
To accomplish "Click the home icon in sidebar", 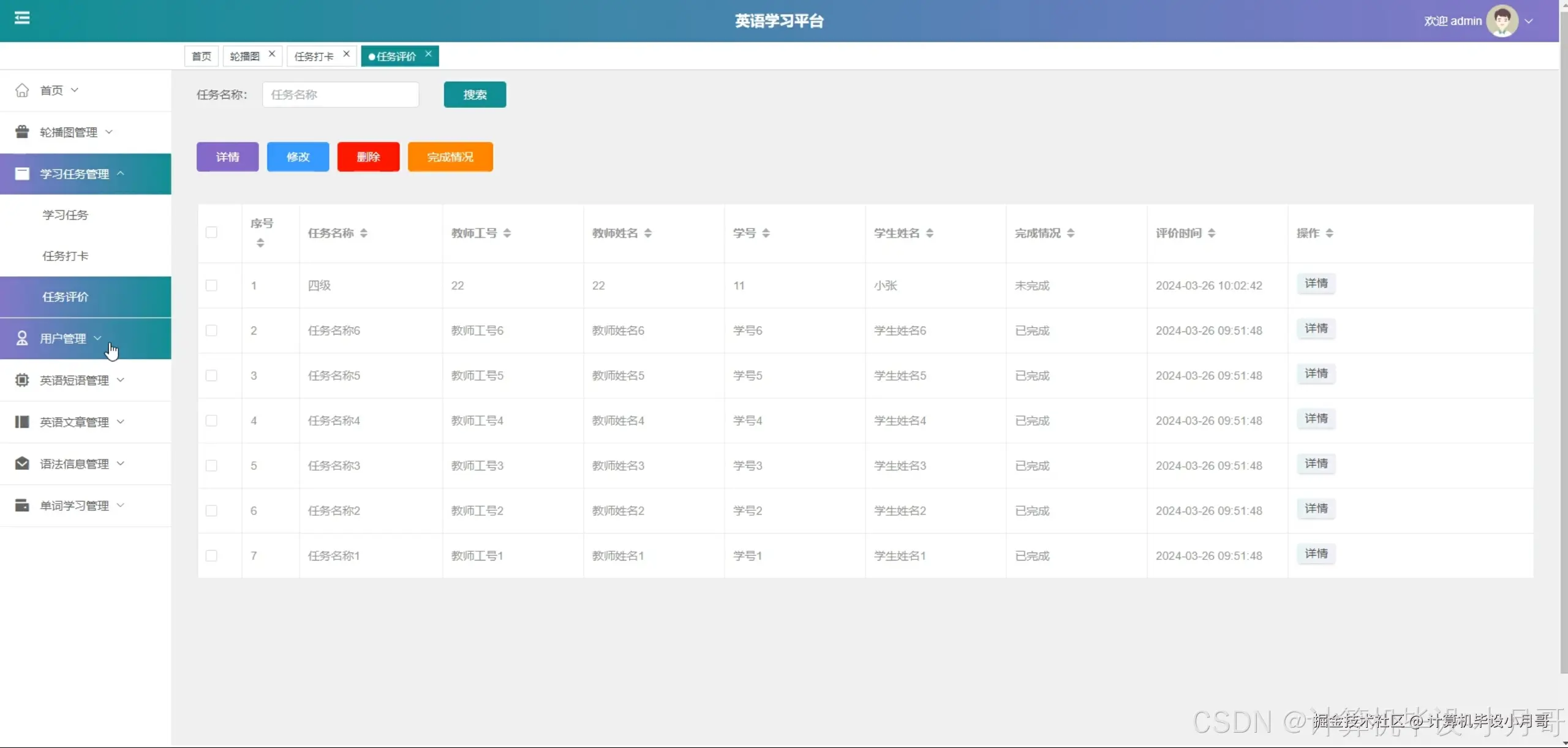I will point(22,91).
